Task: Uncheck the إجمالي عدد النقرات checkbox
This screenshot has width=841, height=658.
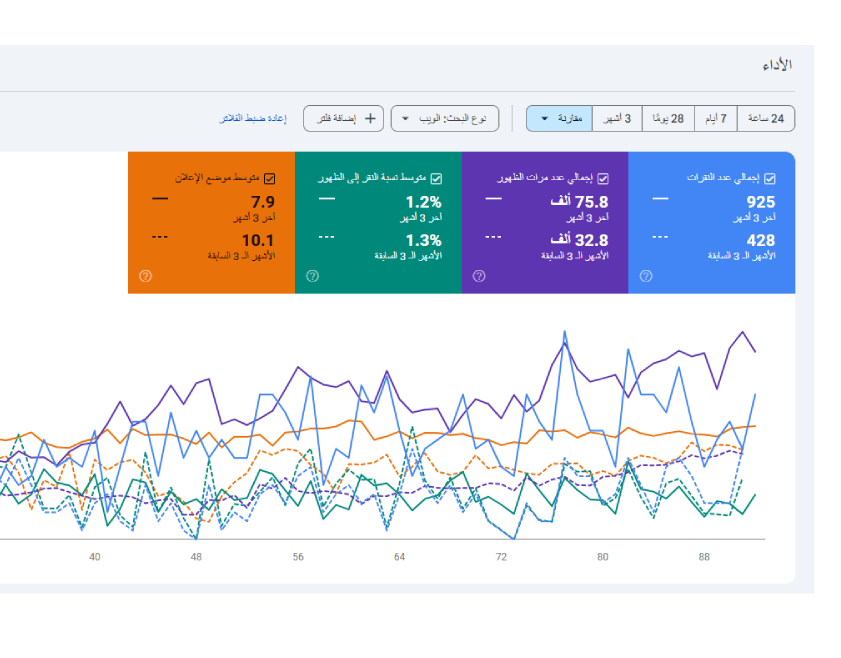Action: [769, 179]
